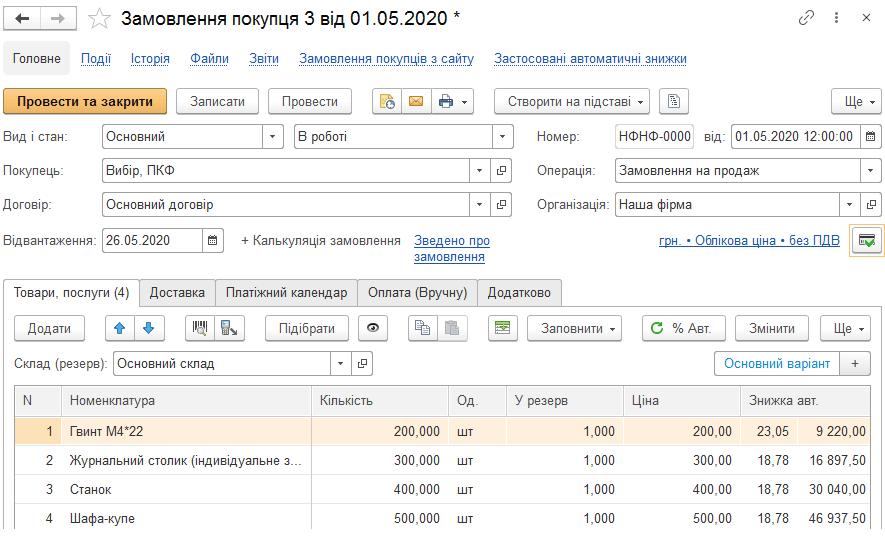
Task: Switch to the Платіжний календар tab
Action: tap(287, 292)
